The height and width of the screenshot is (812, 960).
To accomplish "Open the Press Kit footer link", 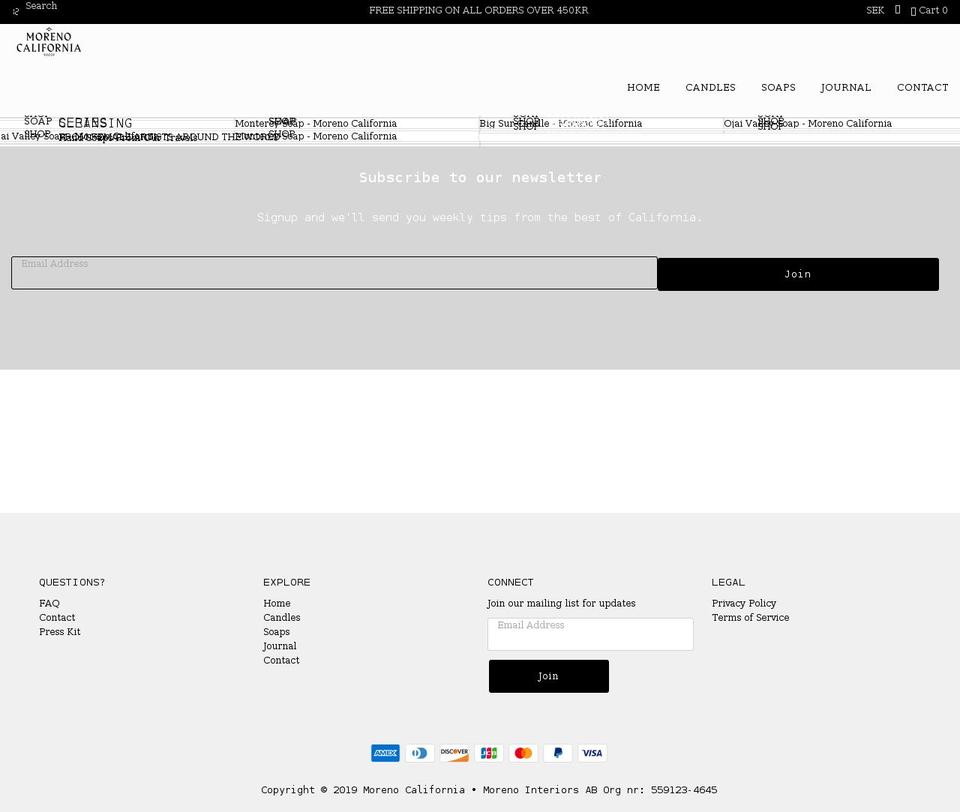I will (x=60, y=631).
